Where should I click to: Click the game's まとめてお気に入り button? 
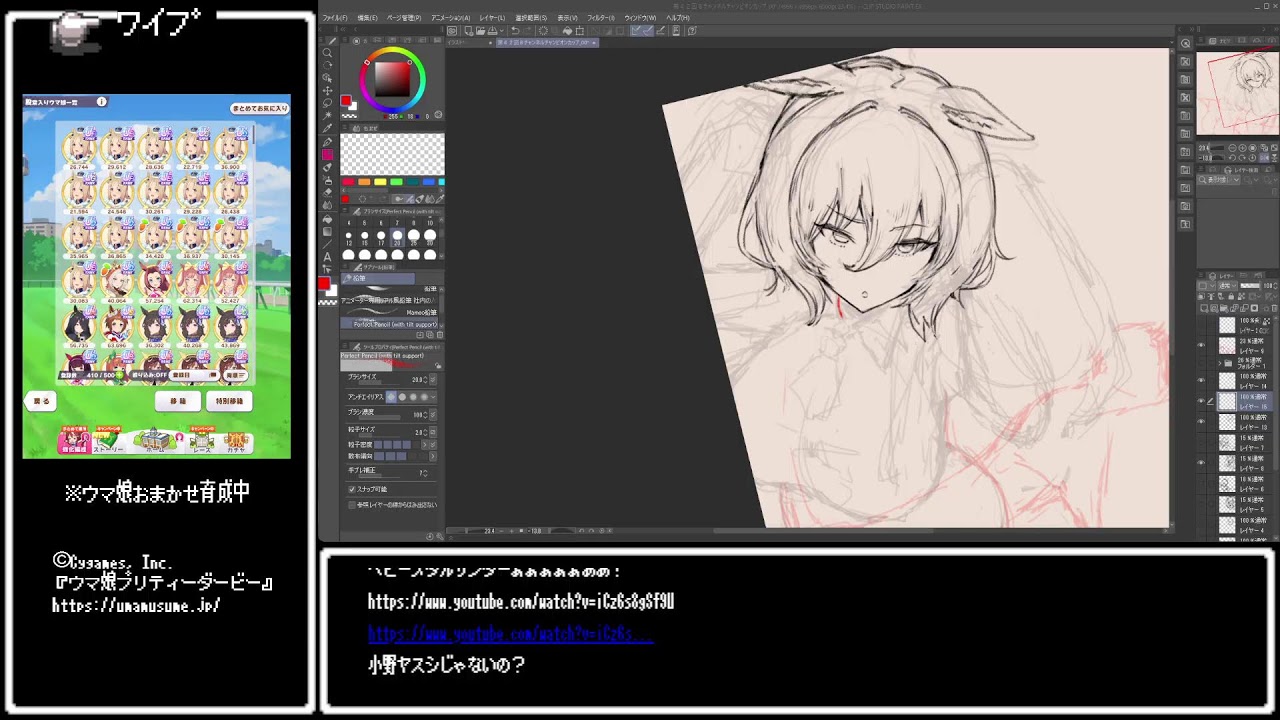click(259, 107)
